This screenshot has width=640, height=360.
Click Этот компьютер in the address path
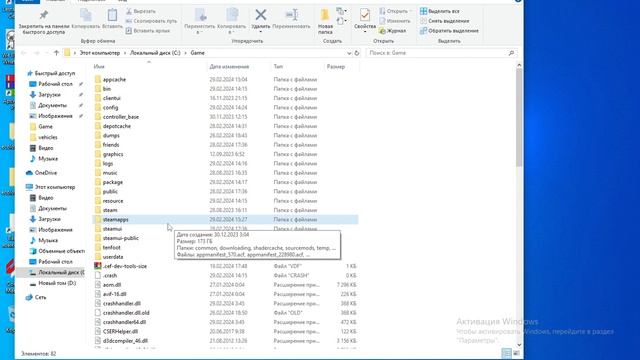tap(100, 53)
